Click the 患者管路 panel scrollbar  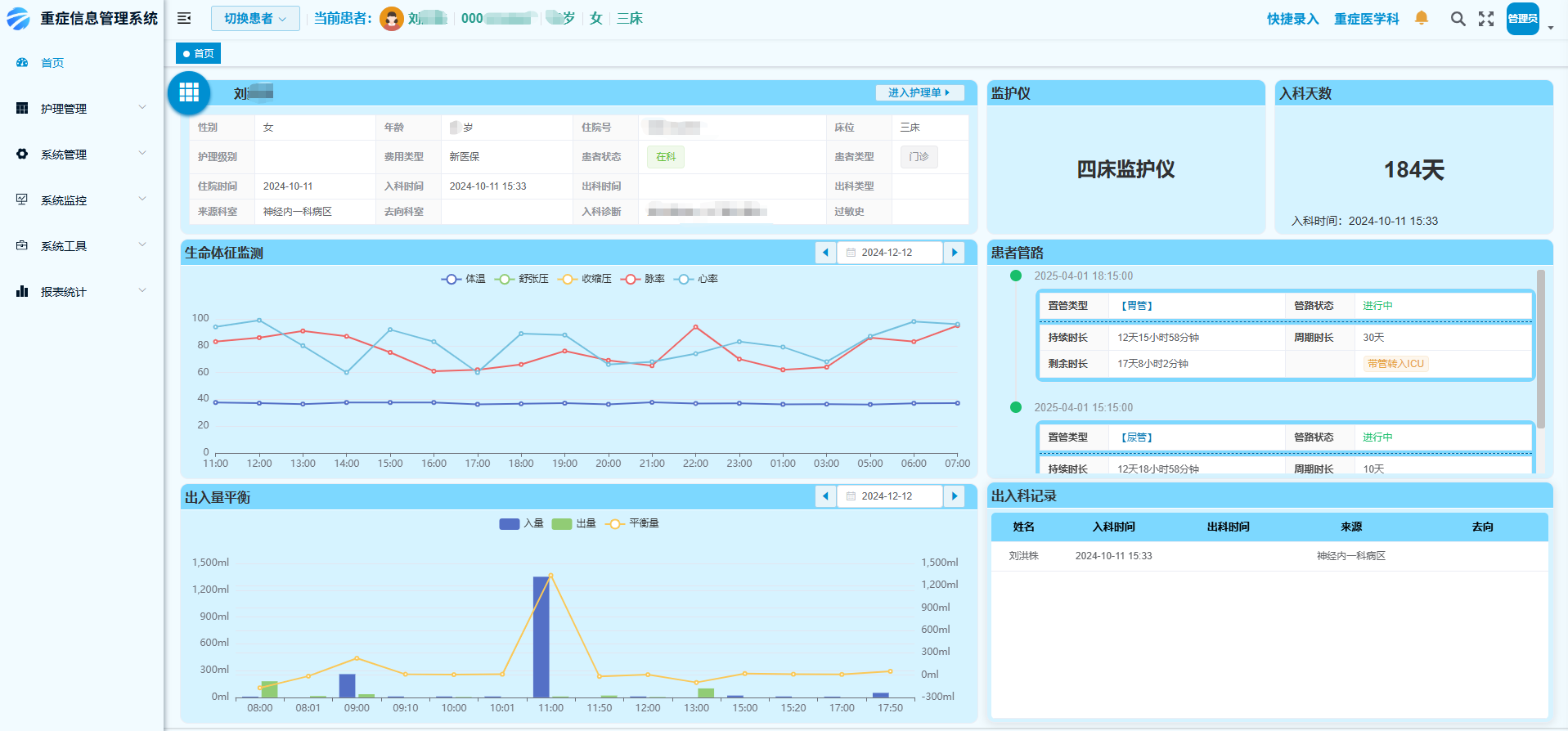coord(1541,349)
